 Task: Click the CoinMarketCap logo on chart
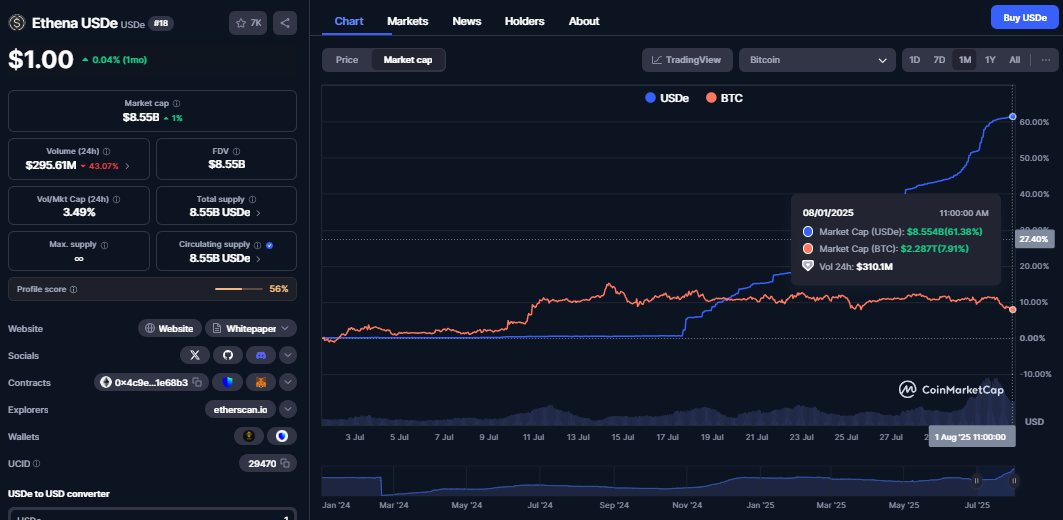pos(951,390)
